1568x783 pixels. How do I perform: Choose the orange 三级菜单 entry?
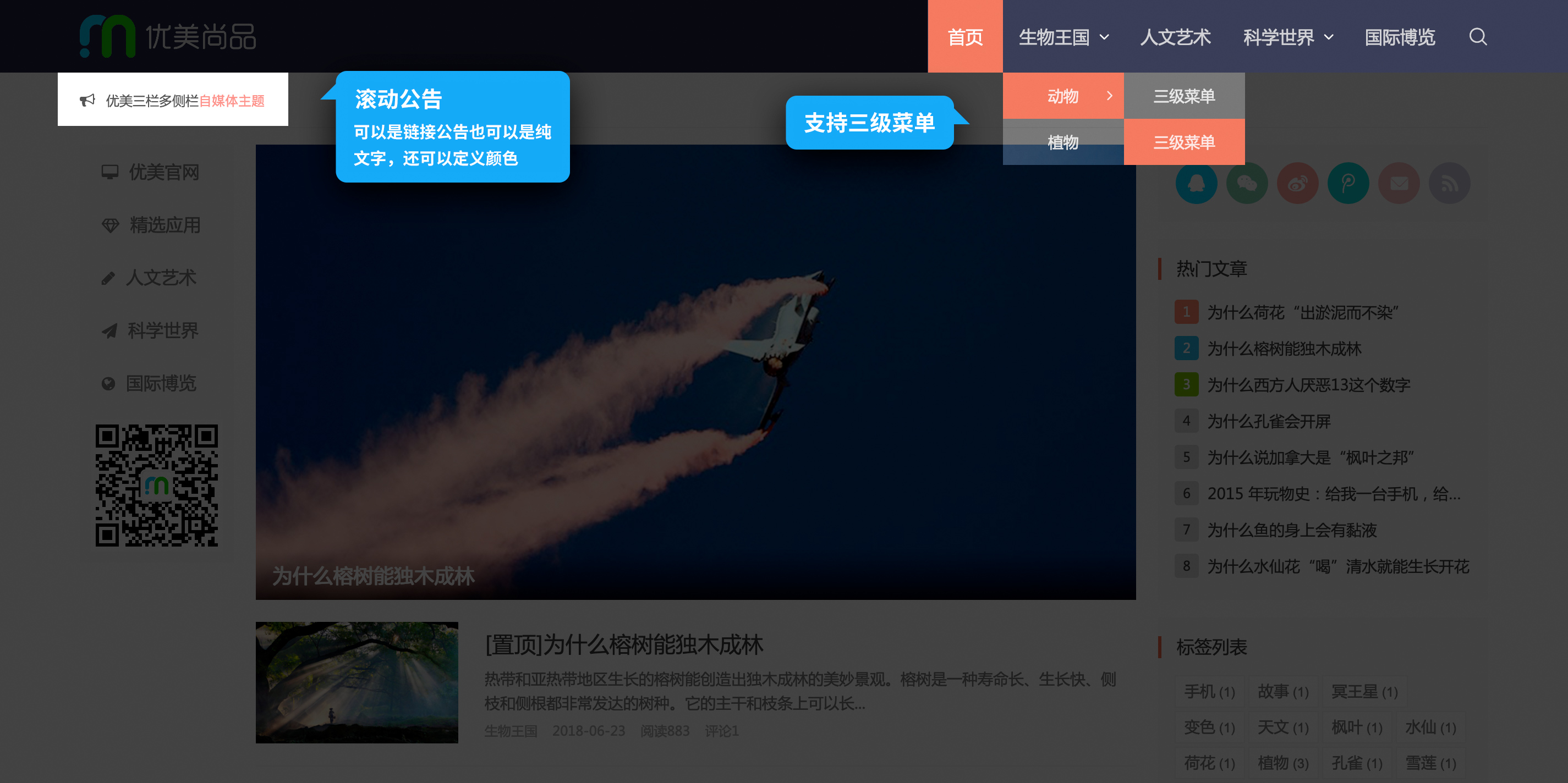coord(1184,142)
